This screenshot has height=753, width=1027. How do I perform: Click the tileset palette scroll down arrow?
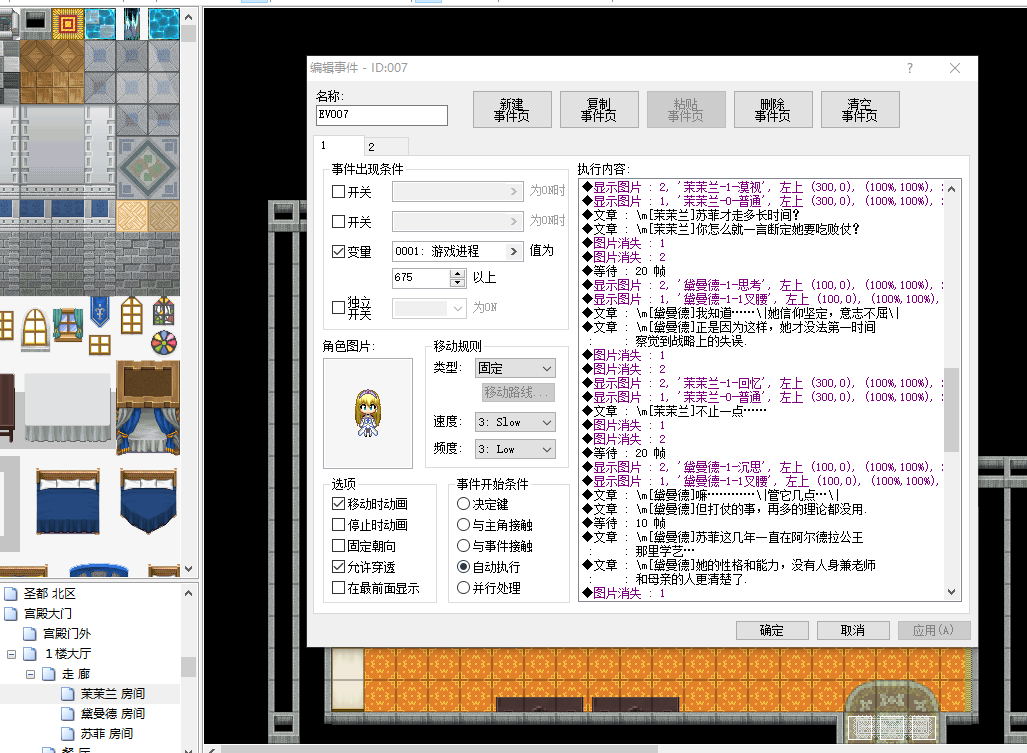pyautogui.click(x=189, y=568)
